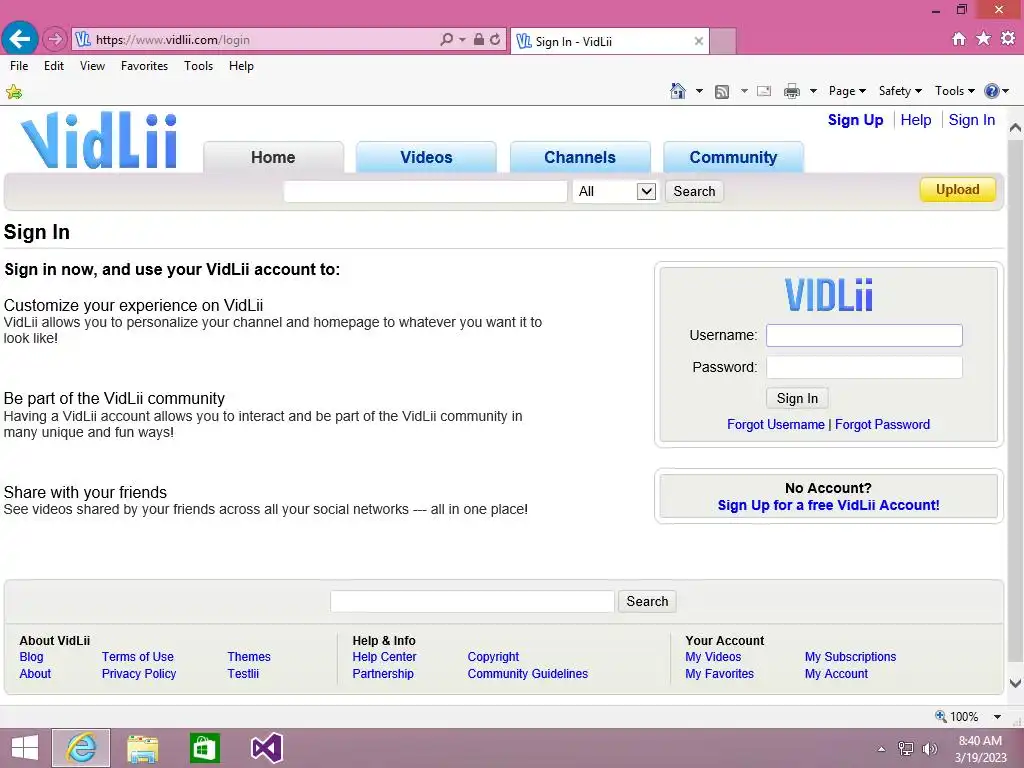Open the My Subscriptions footer link

[x=850, y=656]
